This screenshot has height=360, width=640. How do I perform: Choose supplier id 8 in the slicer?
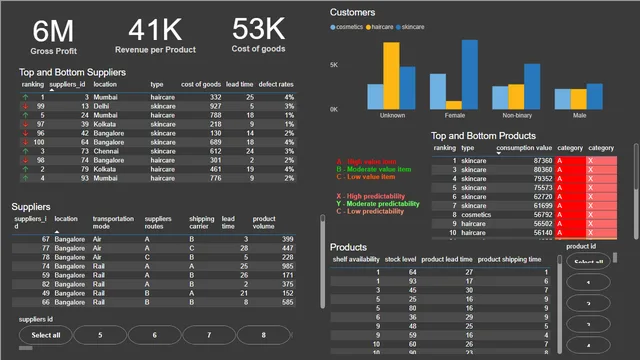pyautogui.click(x=263, y=335)
